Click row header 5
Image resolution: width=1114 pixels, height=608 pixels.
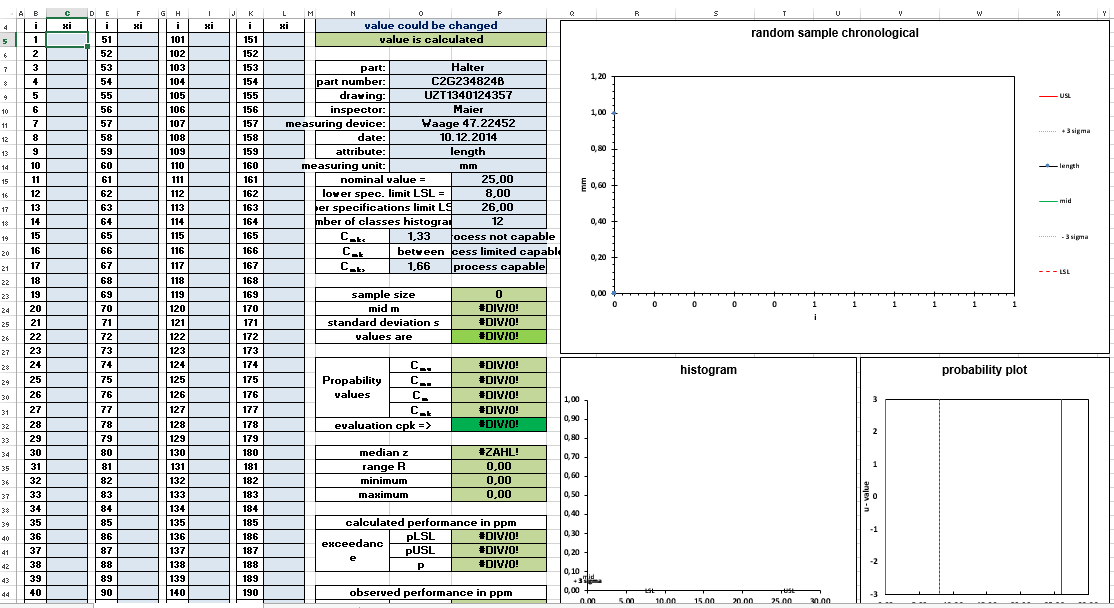tap(6, 40)
